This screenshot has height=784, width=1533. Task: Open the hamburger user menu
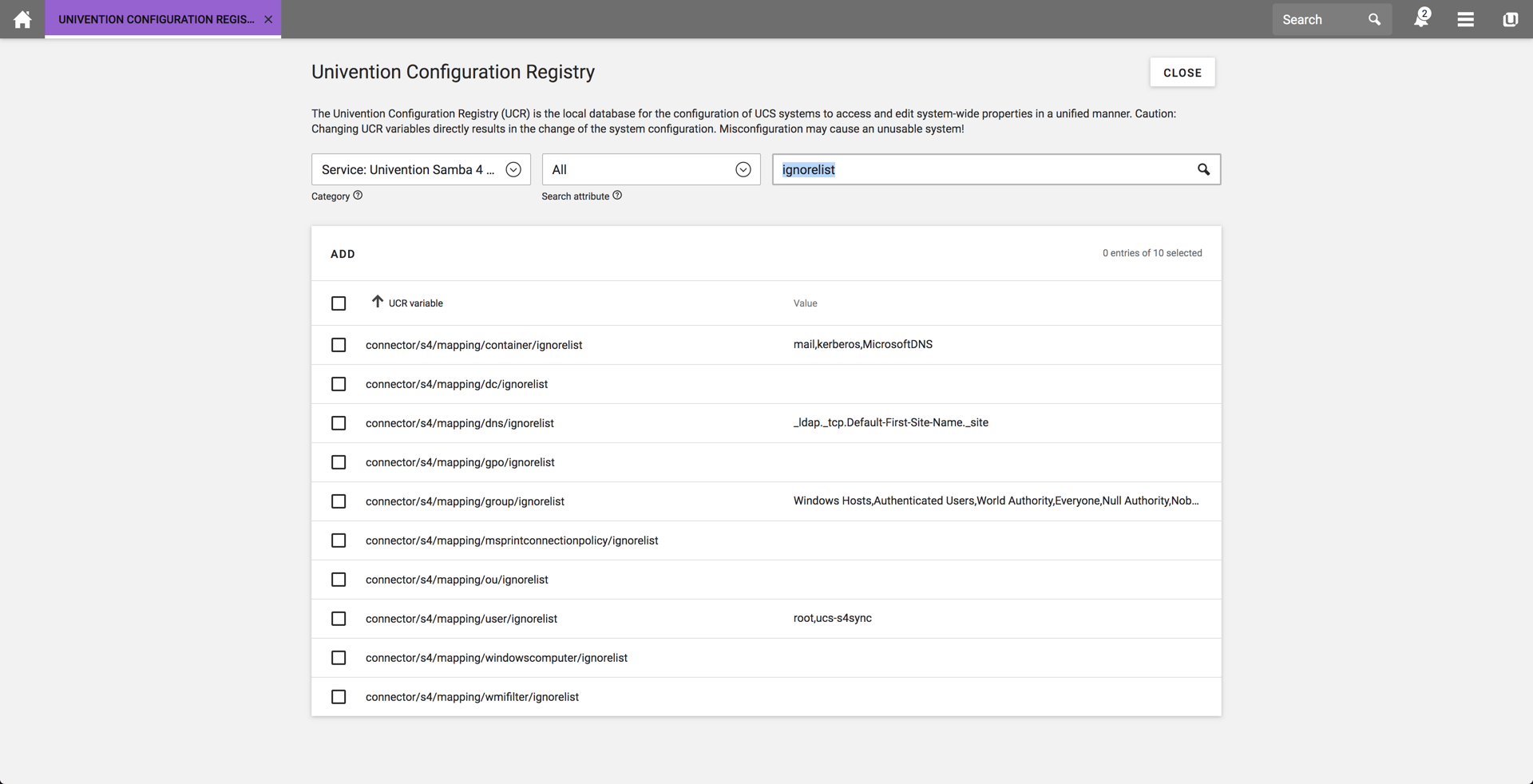(1465, 19)
